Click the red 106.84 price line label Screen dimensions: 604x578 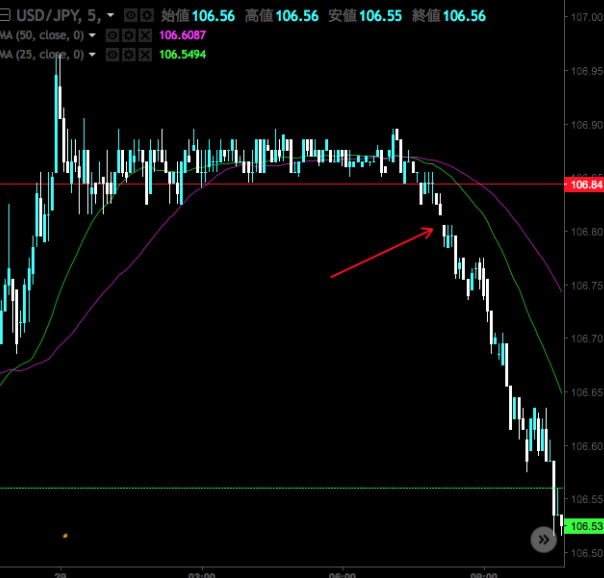tap(584, 185)
